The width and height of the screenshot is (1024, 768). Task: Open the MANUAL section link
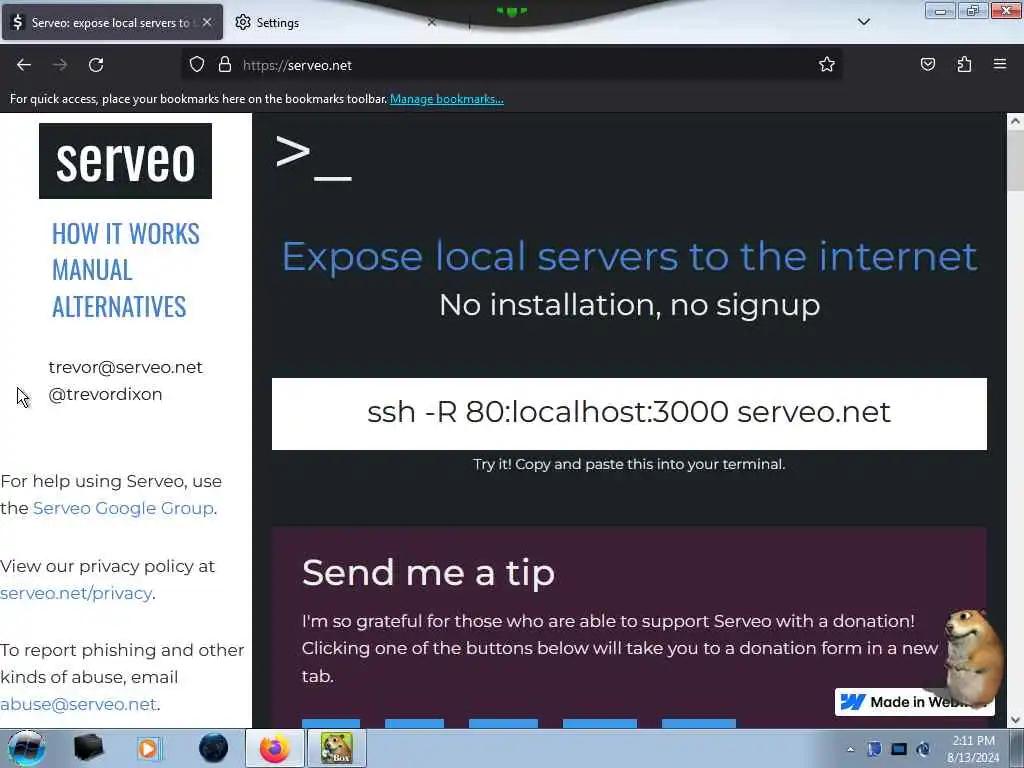coord(92,270)
